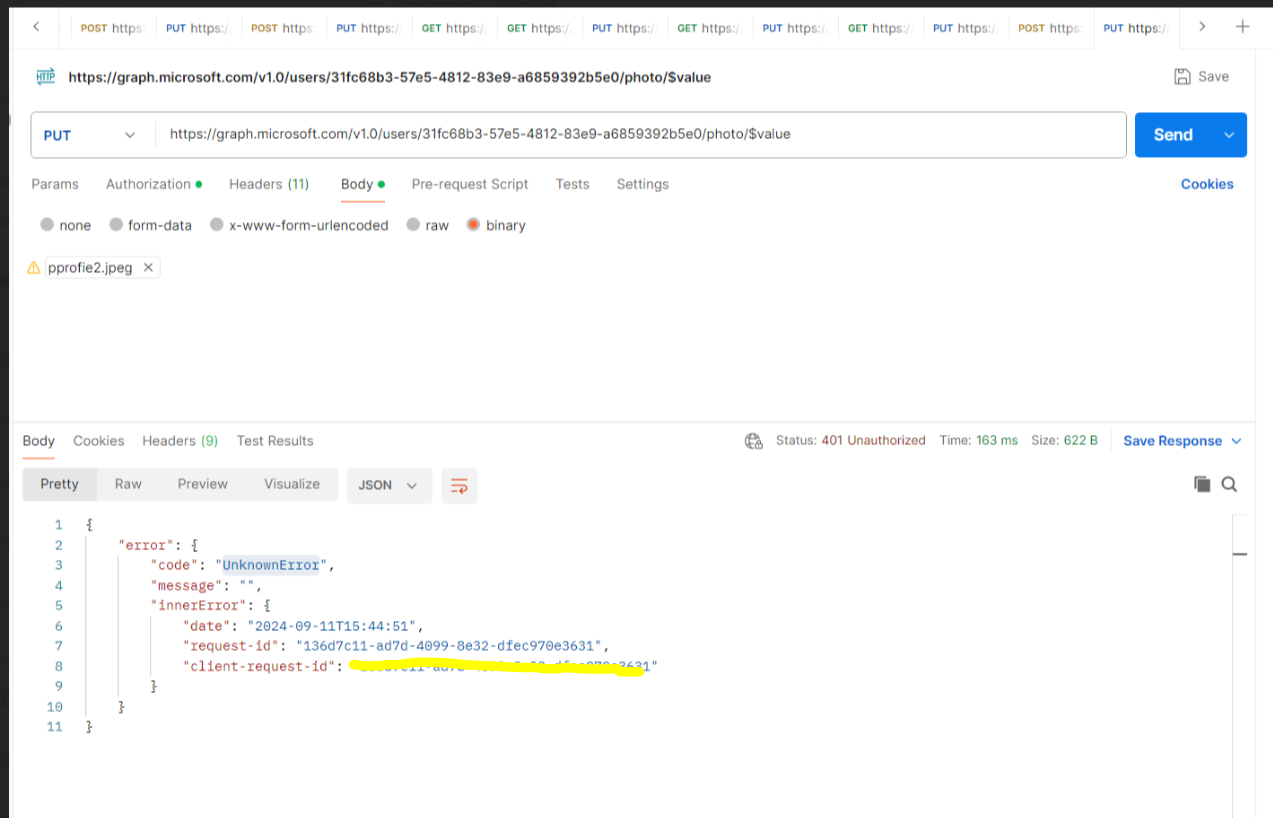Click the Status: 401 Unauthorized text

851,441
